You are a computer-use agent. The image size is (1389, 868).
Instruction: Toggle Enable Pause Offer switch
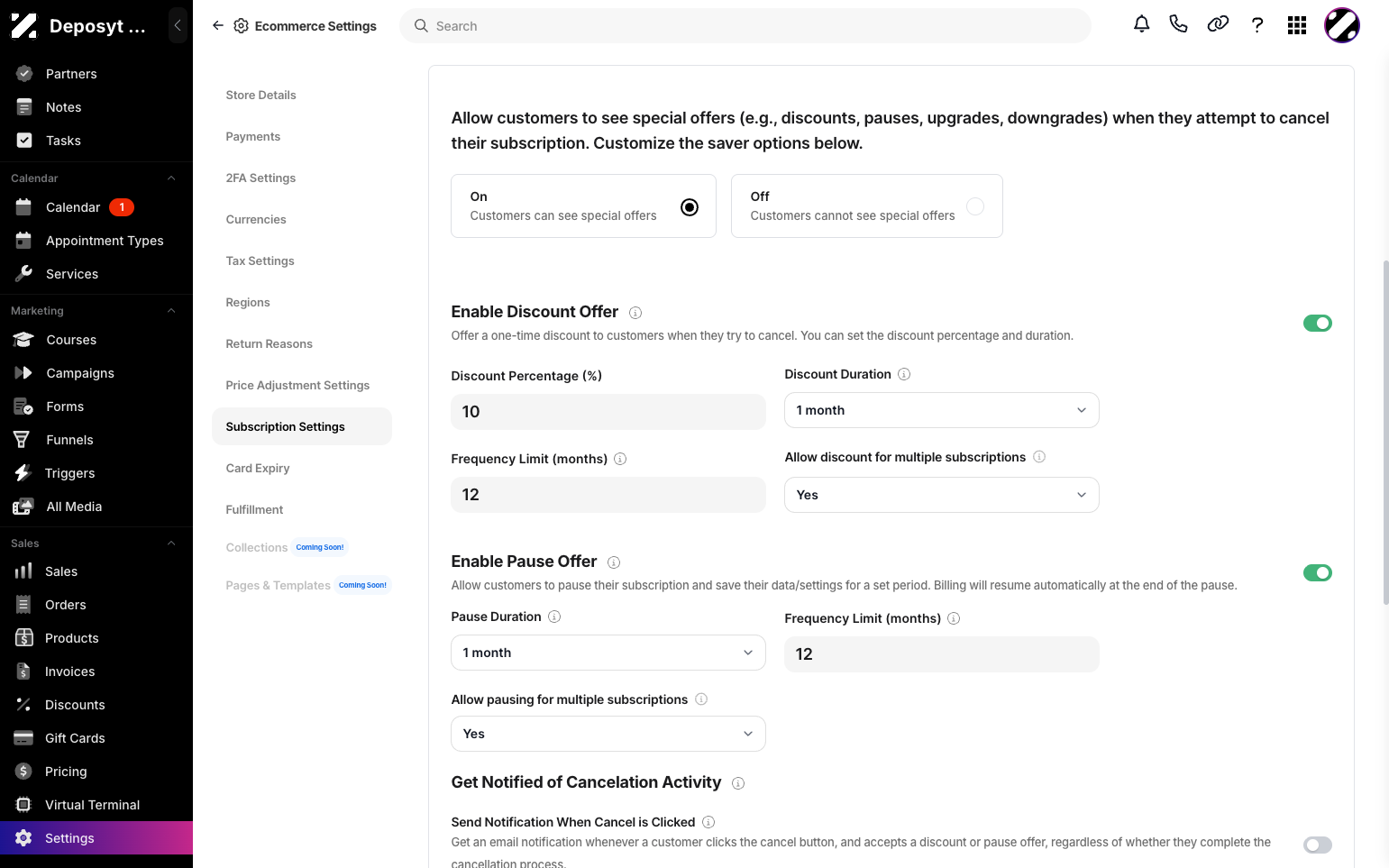pos(1318,572)
